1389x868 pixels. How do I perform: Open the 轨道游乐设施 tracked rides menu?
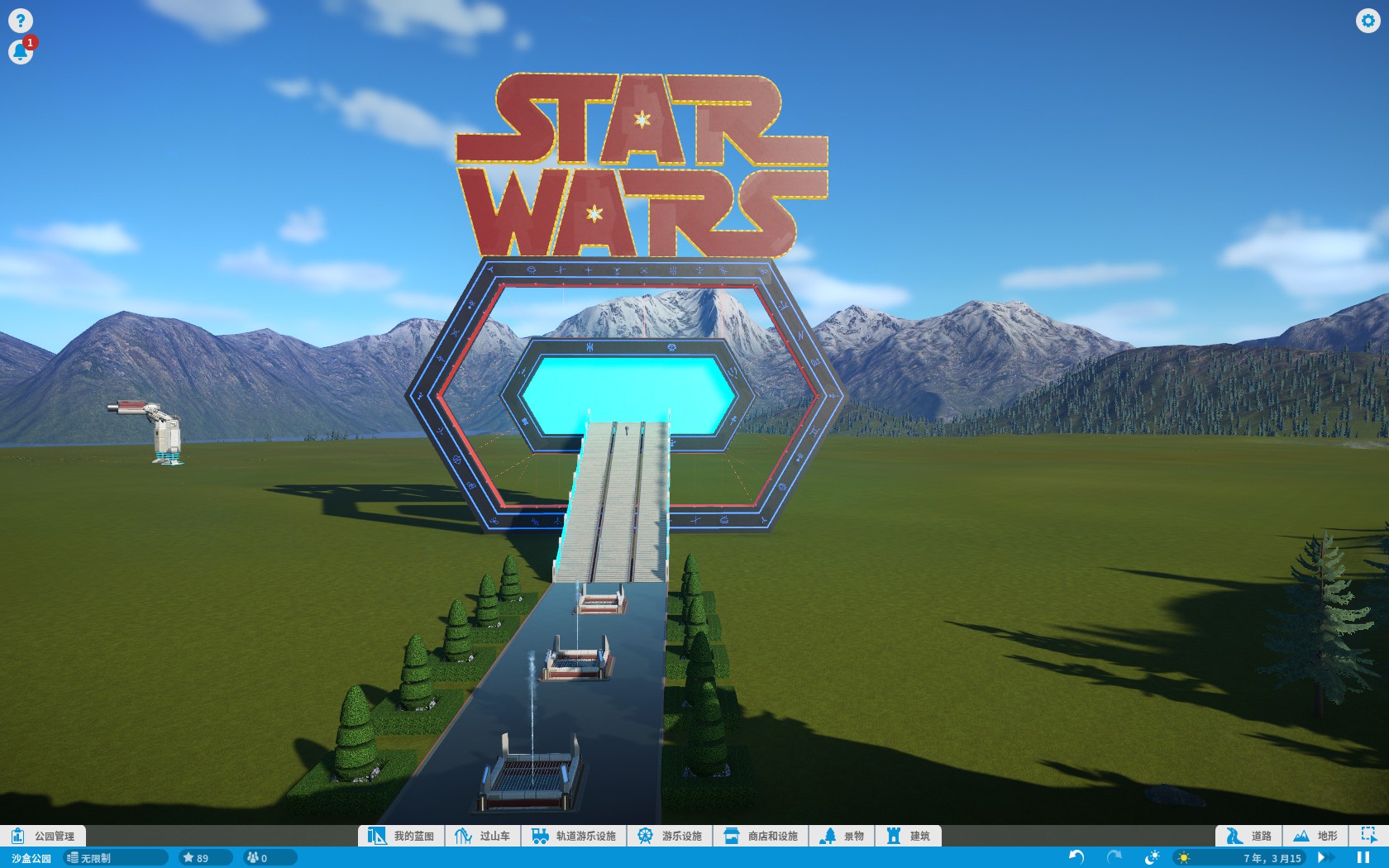click(x=574, y=836)
